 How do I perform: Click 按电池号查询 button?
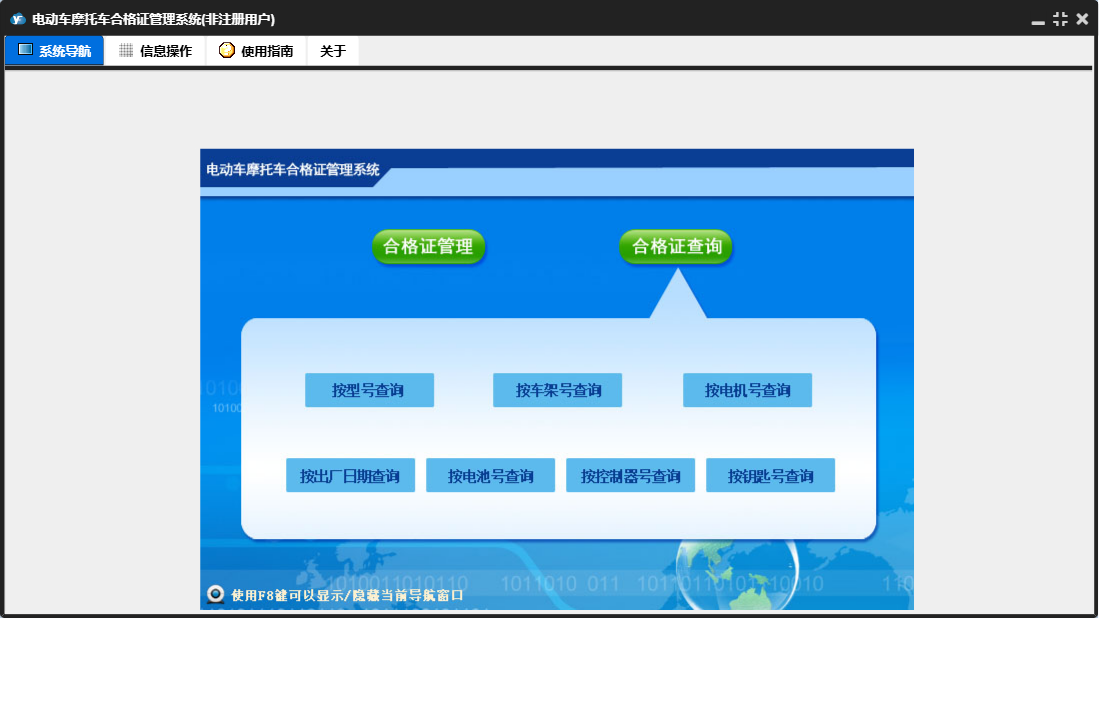coord(490,476)
